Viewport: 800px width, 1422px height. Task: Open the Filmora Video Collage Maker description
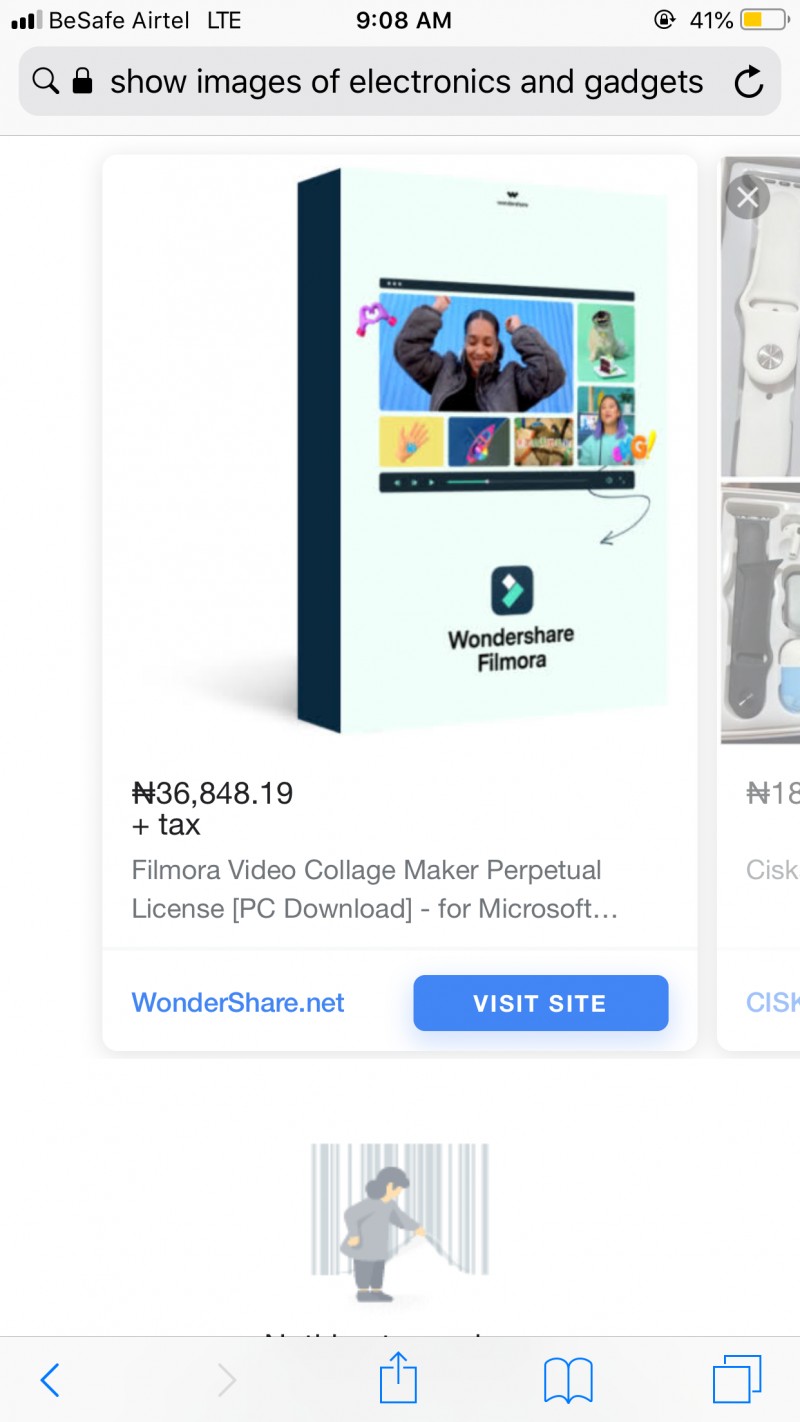pyautogui.click(x=366, y=889)
